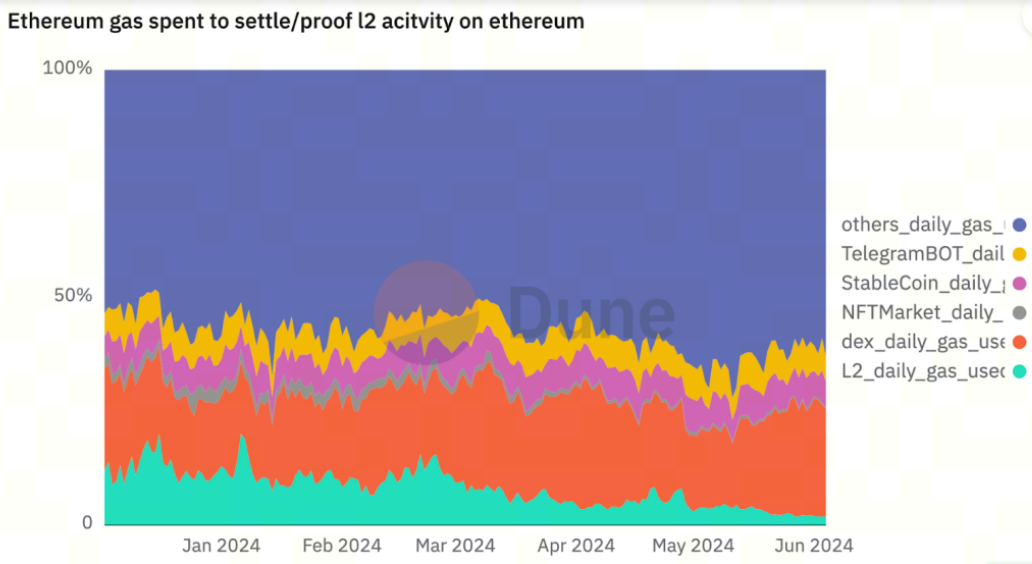Select the L2_daily_gas_used legend label
This screenshot has width=1032, height=564.
[923, 371]
